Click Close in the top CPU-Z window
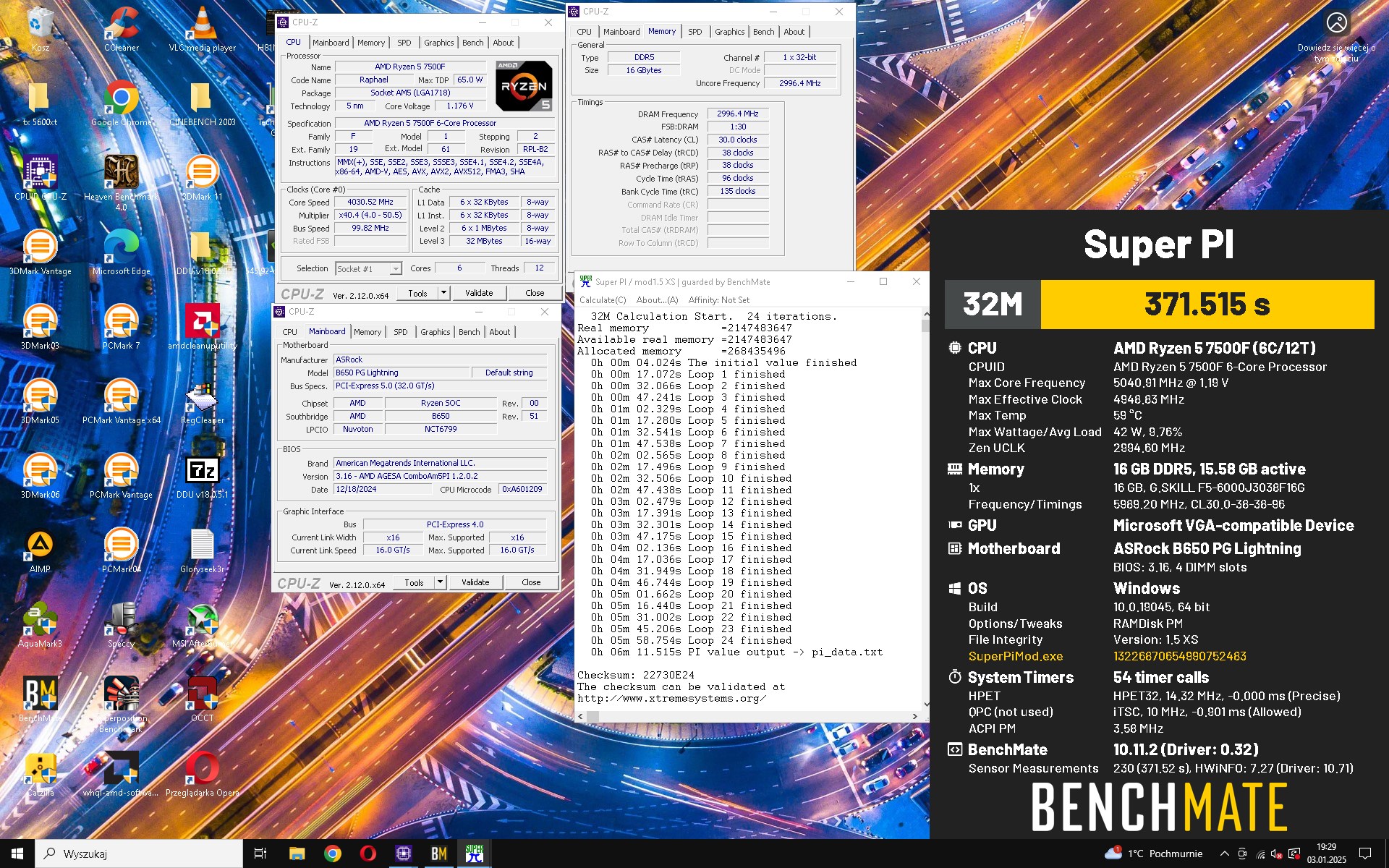Viewport: 1389px width, 868px height. point(535,293)
